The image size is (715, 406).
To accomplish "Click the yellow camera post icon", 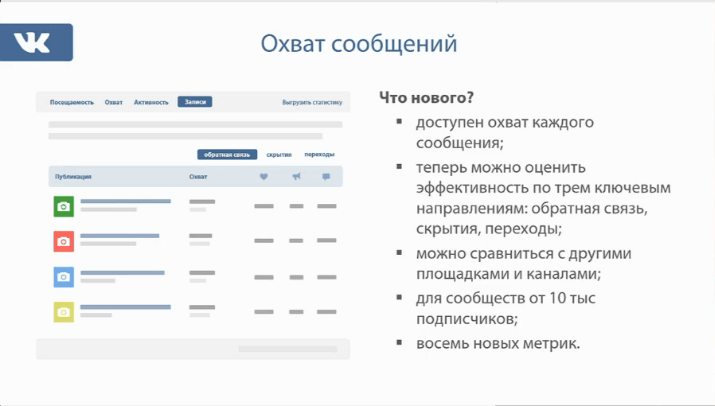I will click(x=63, y=311).
